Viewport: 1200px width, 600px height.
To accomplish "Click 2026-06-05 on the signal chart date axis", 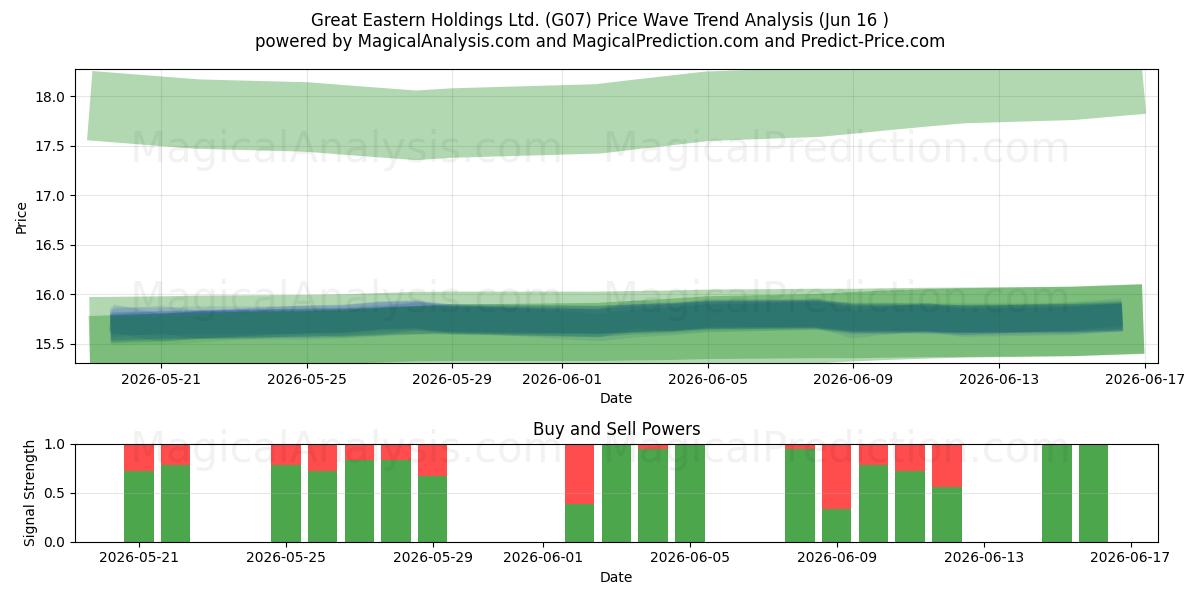I will pyautogui.click(x=690, y=558).
